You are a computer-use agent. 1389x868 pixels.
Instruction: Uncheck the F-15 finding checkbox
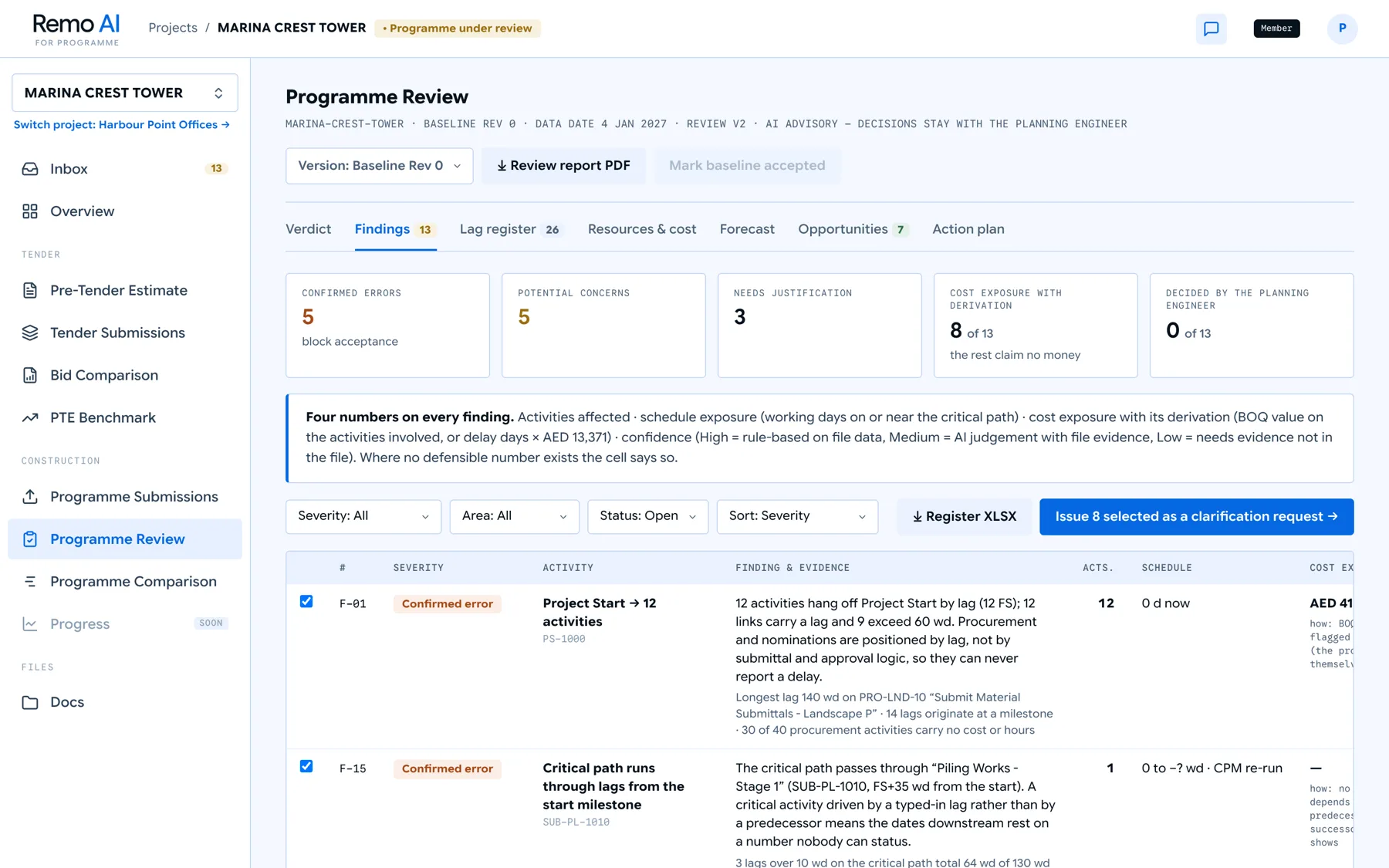pyautogui.click(x=306, y=766)
